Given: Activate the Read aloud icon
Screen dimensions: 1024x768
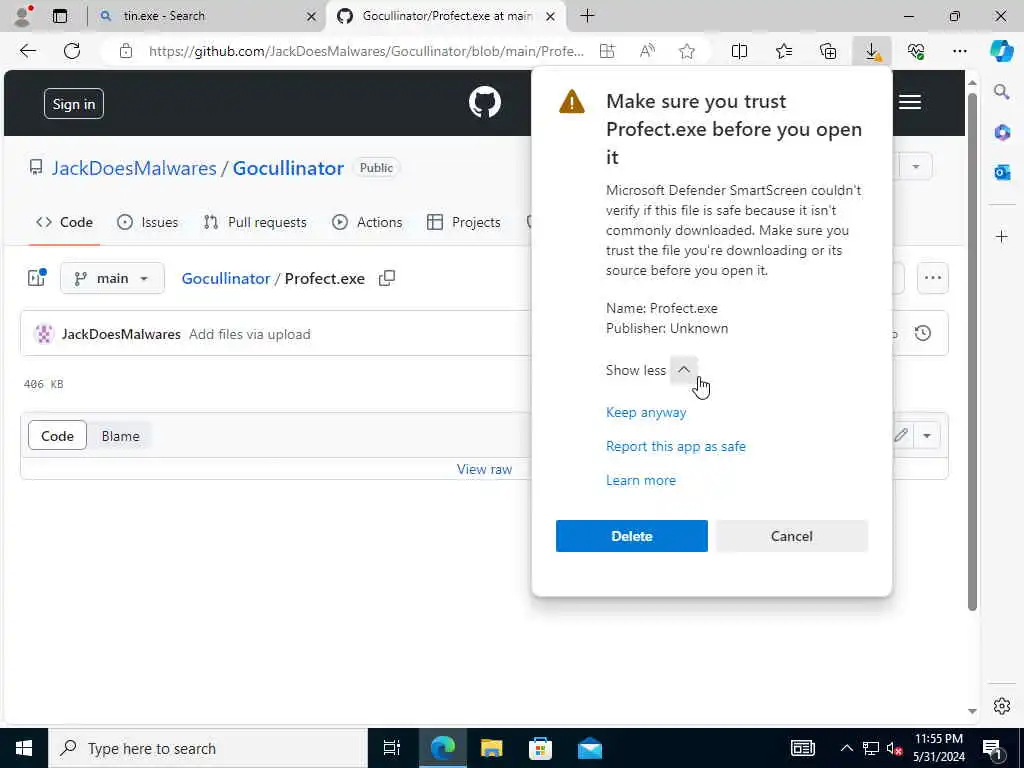Looking at the screenshot, I should click(647, 51).
